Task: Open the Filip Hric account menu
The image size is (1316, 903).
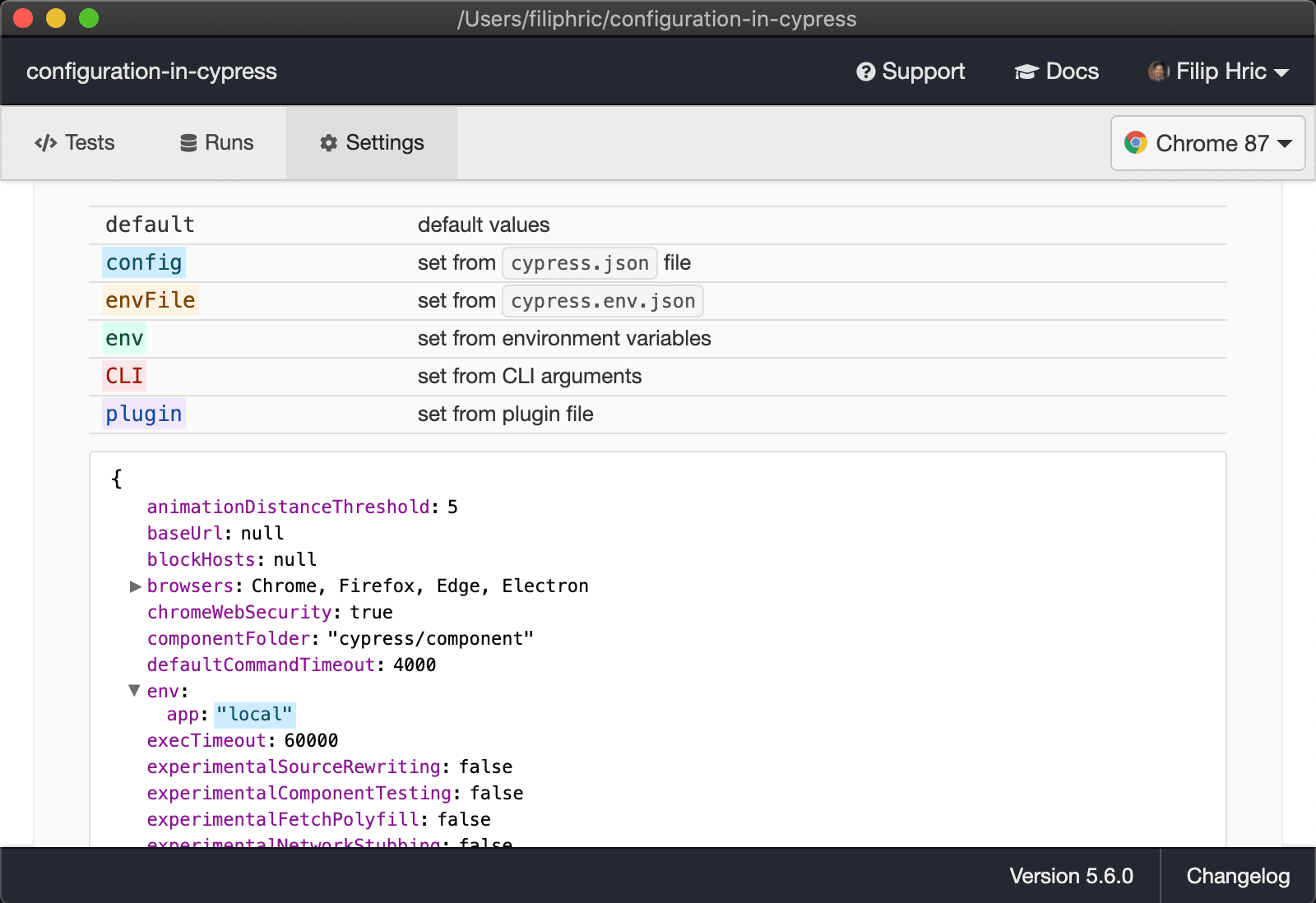Action: coord(1220,72)
